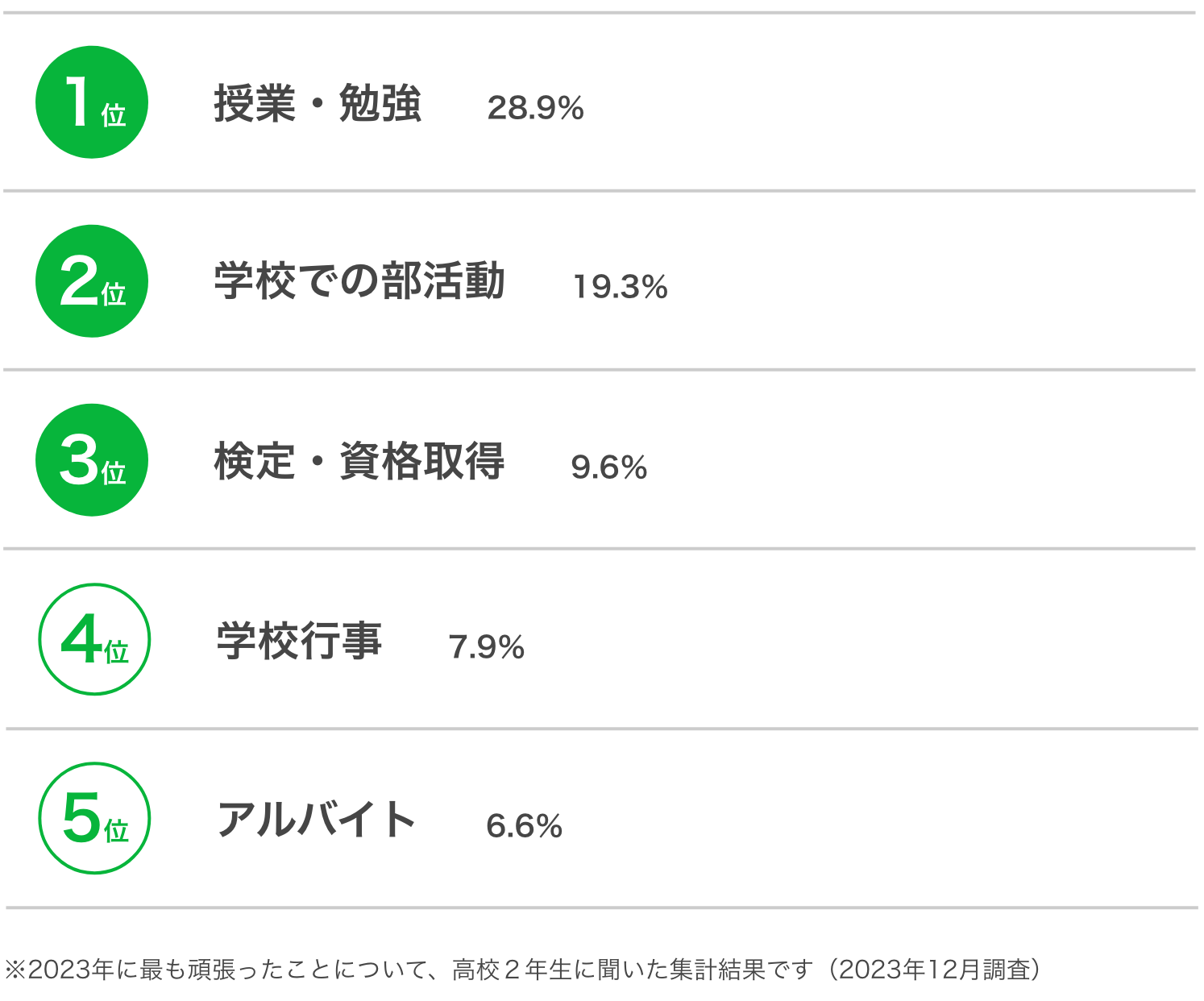1204x1001 pixels.
Task: Click the 19.3% percentage value
Action: pyautogui.click(x=621, y=287)
